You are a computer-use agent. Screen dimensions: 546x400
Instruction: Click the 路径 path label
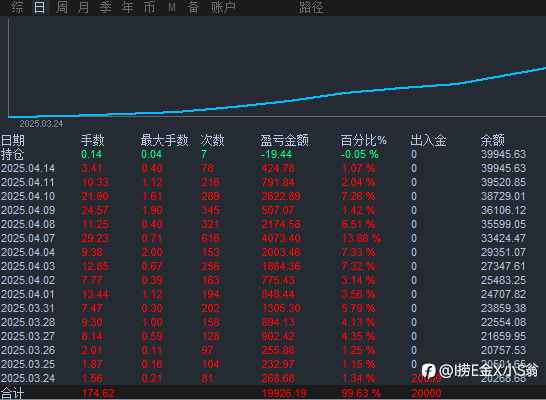[311, 7]
